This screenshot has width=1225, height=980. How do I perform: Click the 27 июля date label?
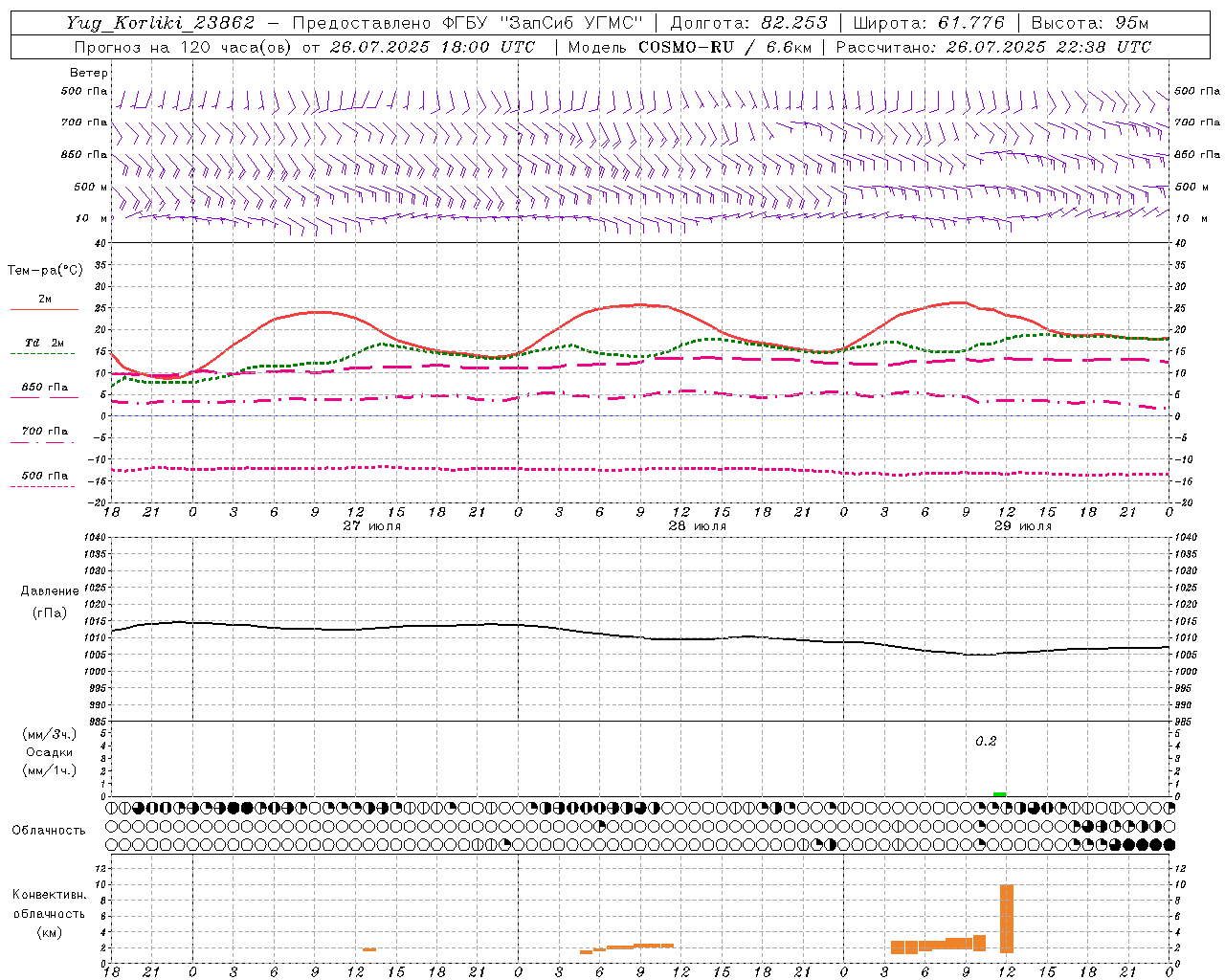[x=372, y=526]
